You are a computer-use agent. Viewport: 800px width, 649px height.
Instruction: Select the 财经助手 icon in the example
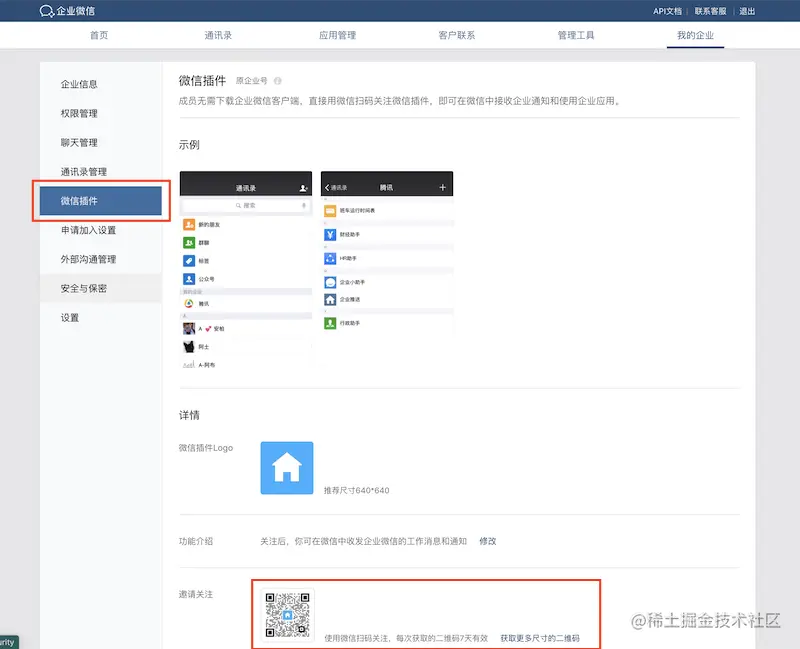point(330,234)
